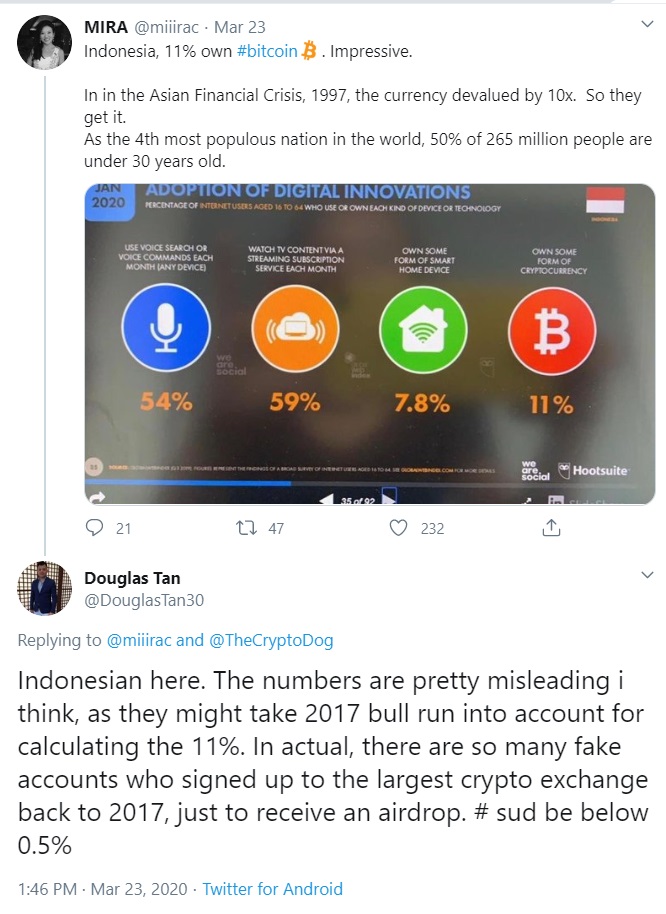Open Douglas Tan's display name
Image resolution: width=666 pixels, height=914 pixels.
[x=132, y=578]
